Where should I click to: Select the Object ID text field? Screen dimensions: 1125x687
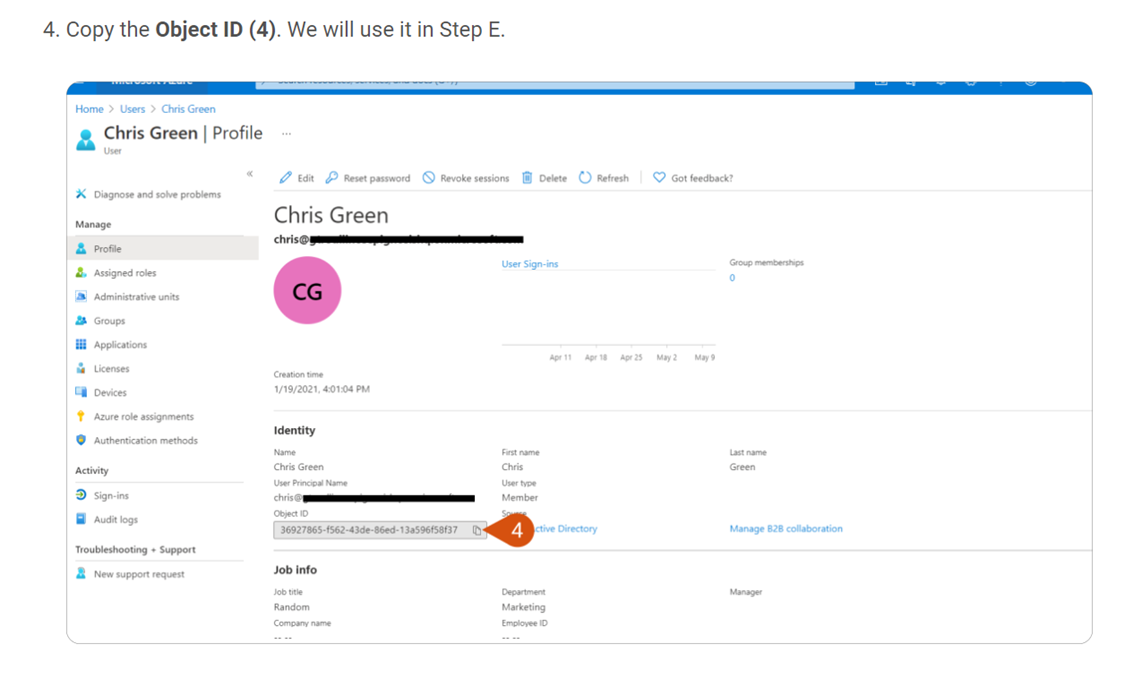click(x=370, y=530)
